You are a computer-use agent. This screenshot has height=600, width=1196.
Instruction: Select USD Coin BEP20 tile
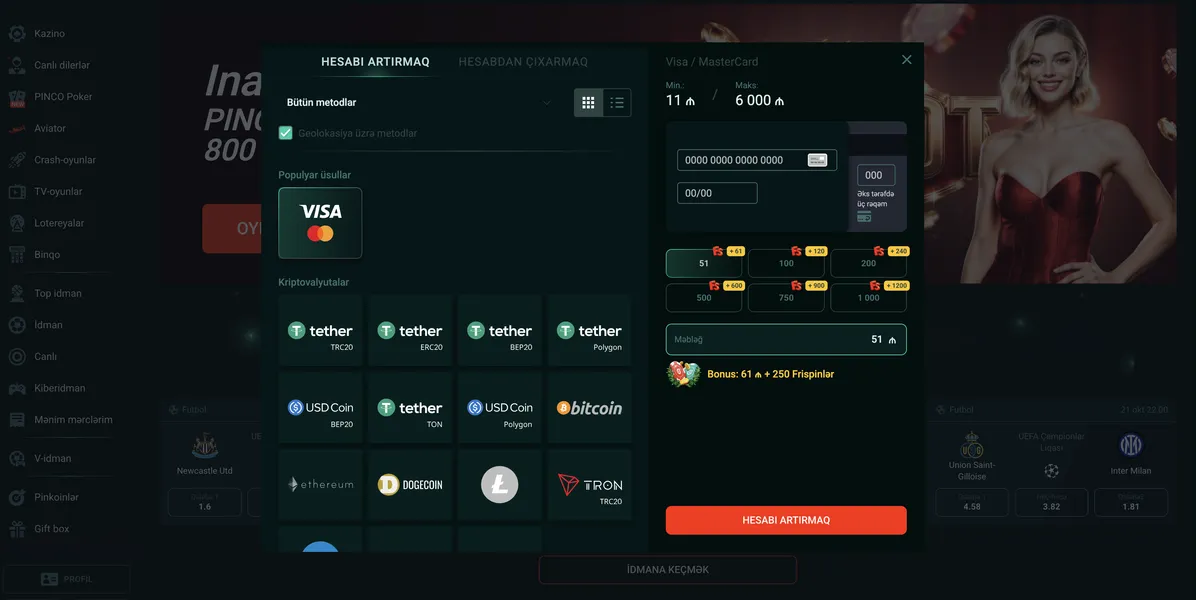(x=320, y=408)
